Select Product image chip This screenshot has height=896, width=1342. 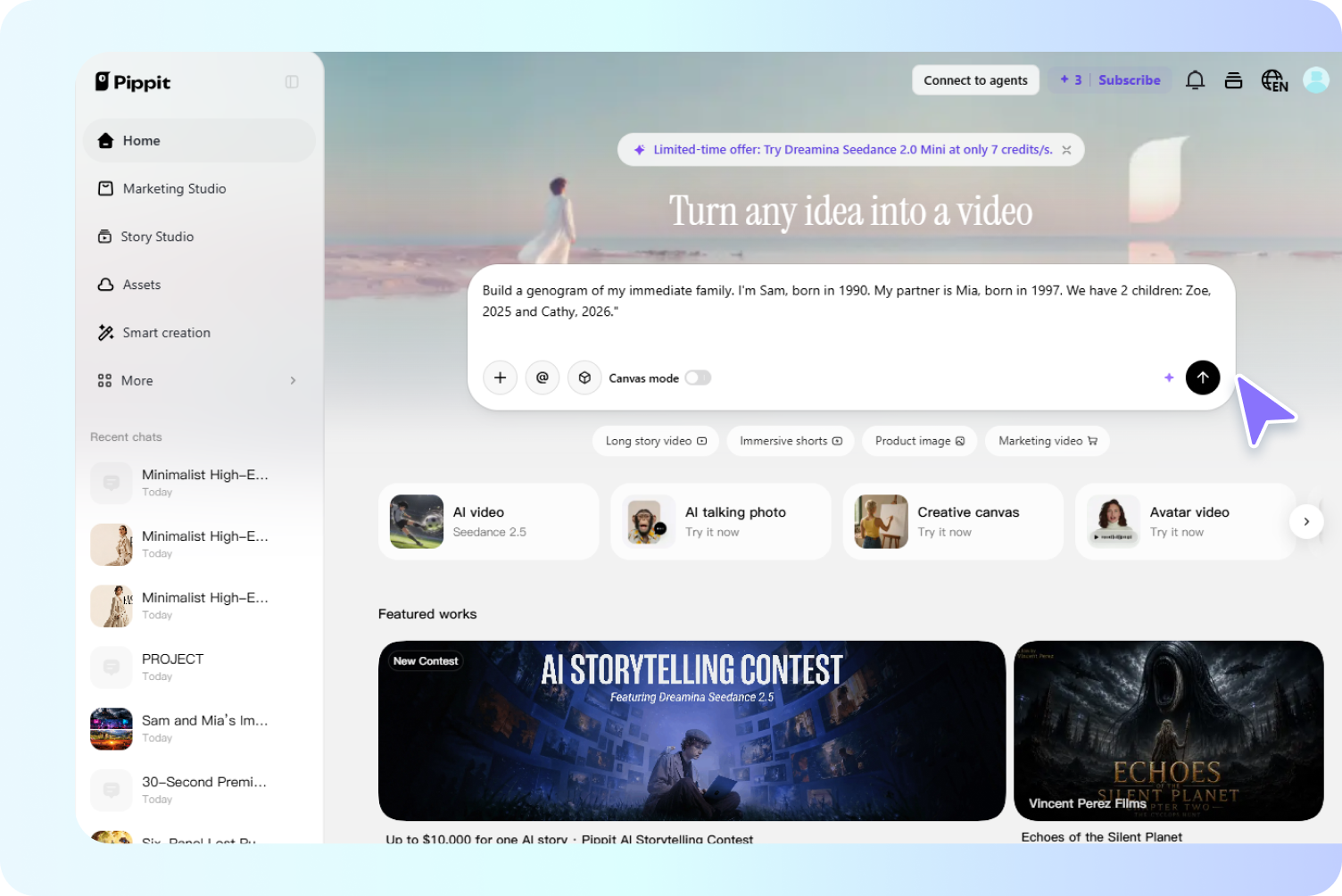(920, 441)
